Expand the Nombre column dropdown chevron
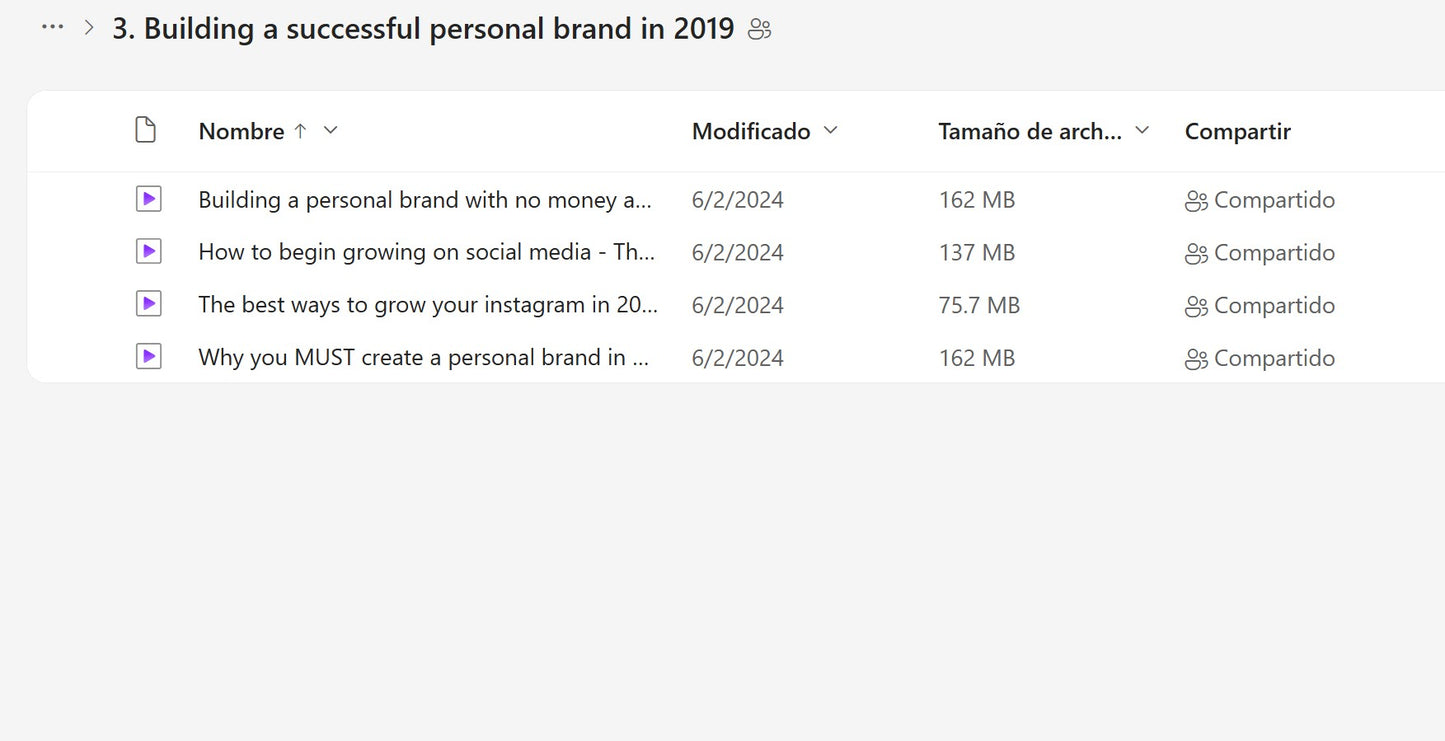Viewport: 1445px width, 741px height. pyautogui.click(x=331, y=131)
